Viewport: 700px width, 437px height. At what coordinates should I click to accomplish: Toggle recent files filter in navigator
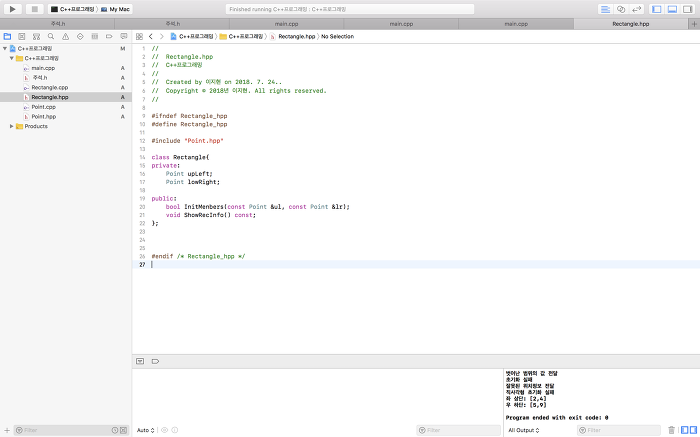pos(115,430)
